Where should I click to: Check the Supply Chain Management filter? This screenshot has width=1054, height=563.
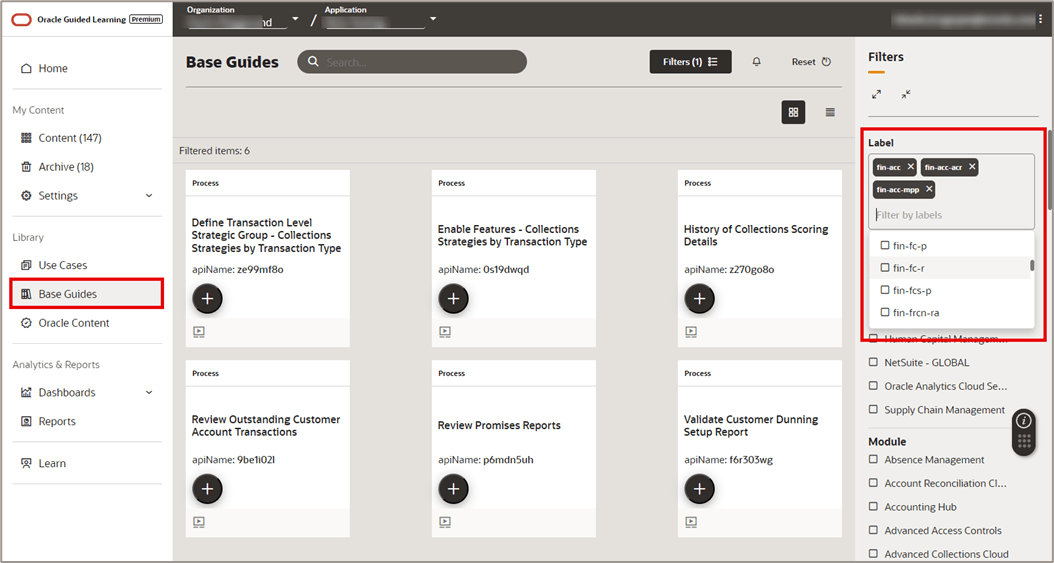point(873,409)
